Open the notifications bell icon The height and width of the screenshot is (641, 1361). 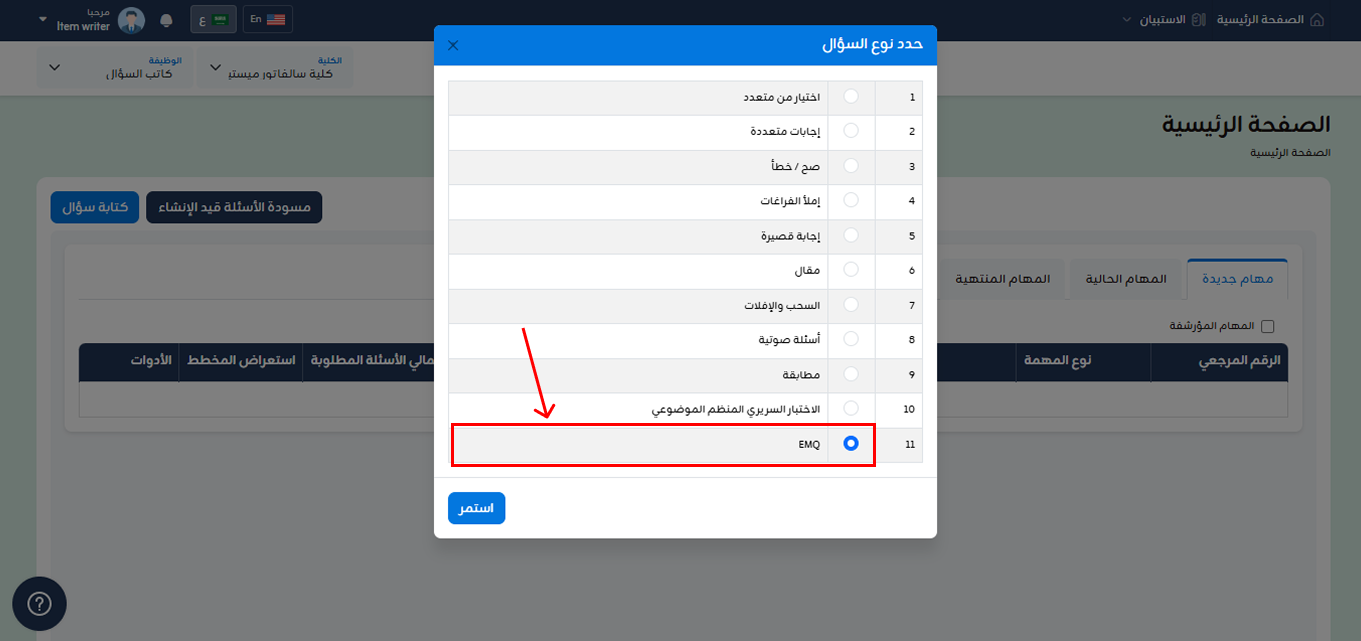pyautogui.click(x=166, y=20)
